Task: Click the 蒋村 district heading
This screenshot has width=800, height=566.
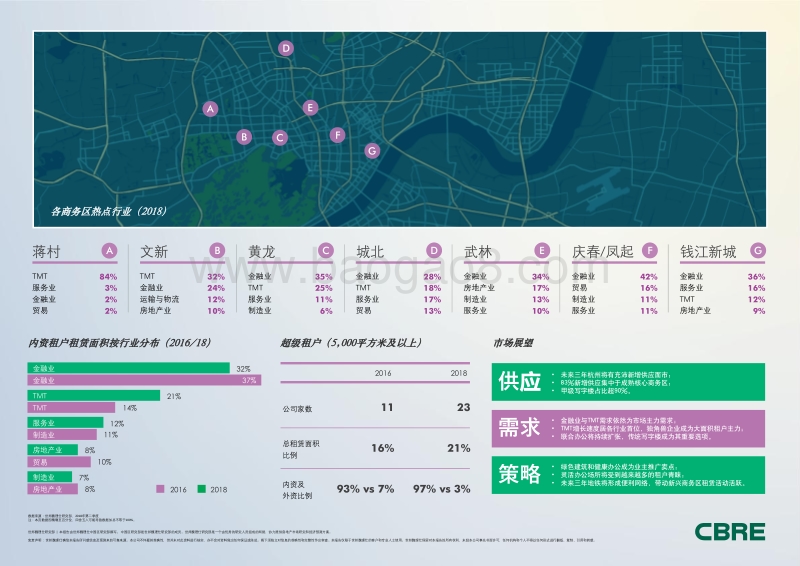Action: [x=46, y=252]
